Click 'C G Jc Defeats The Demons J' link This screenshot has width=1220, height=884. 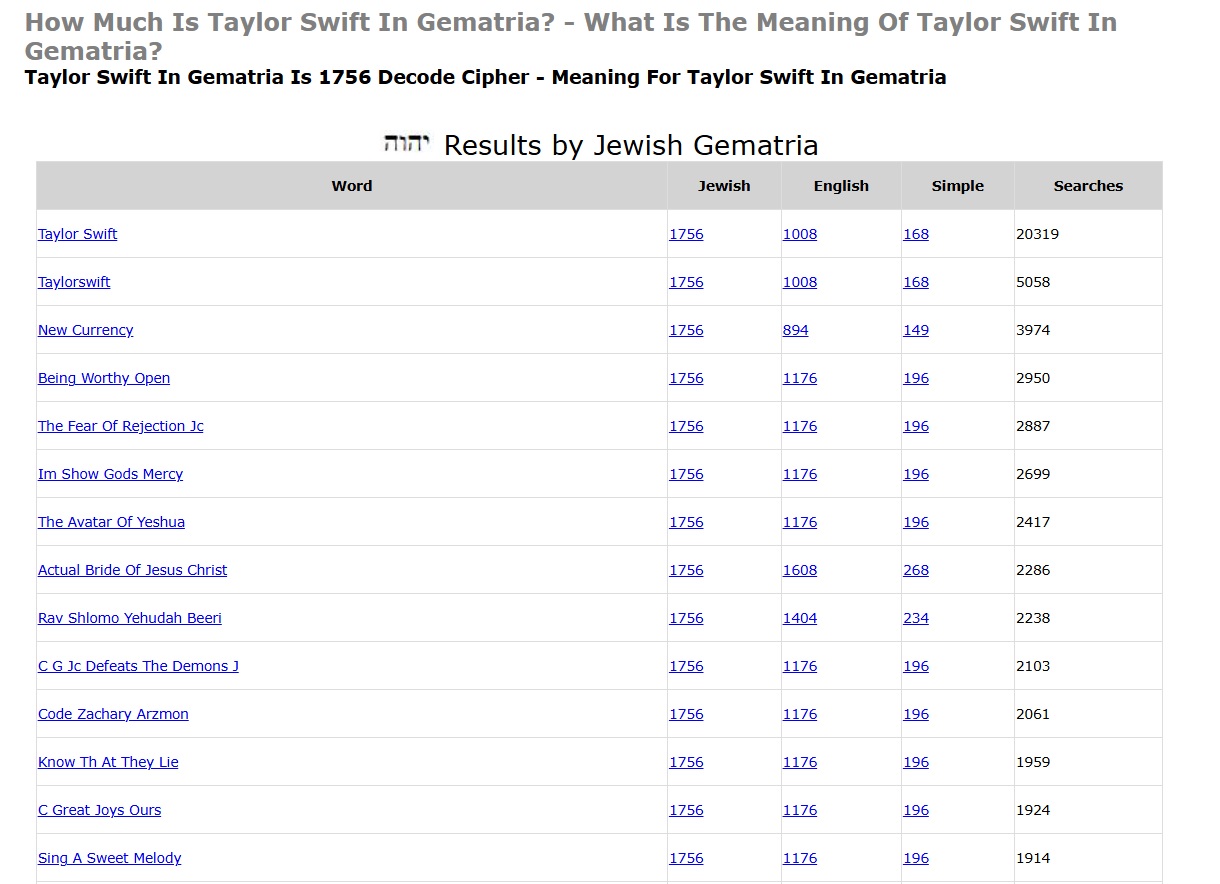(138, 666)
